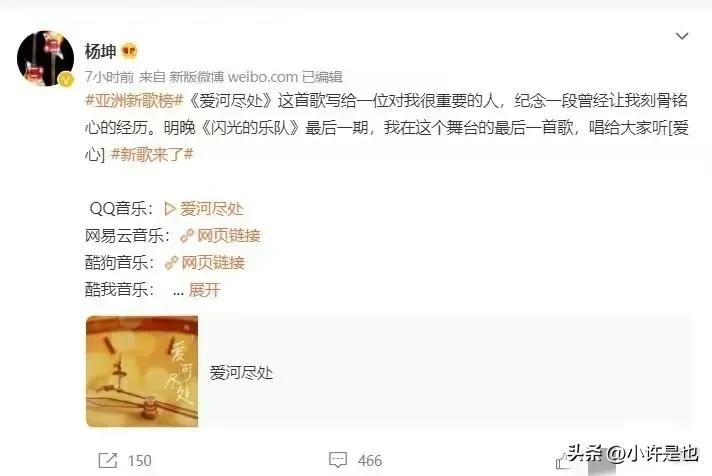Open the 爱河尽处 song card title
This screenshot has width=712, height=476.
(x=241, y=373)
